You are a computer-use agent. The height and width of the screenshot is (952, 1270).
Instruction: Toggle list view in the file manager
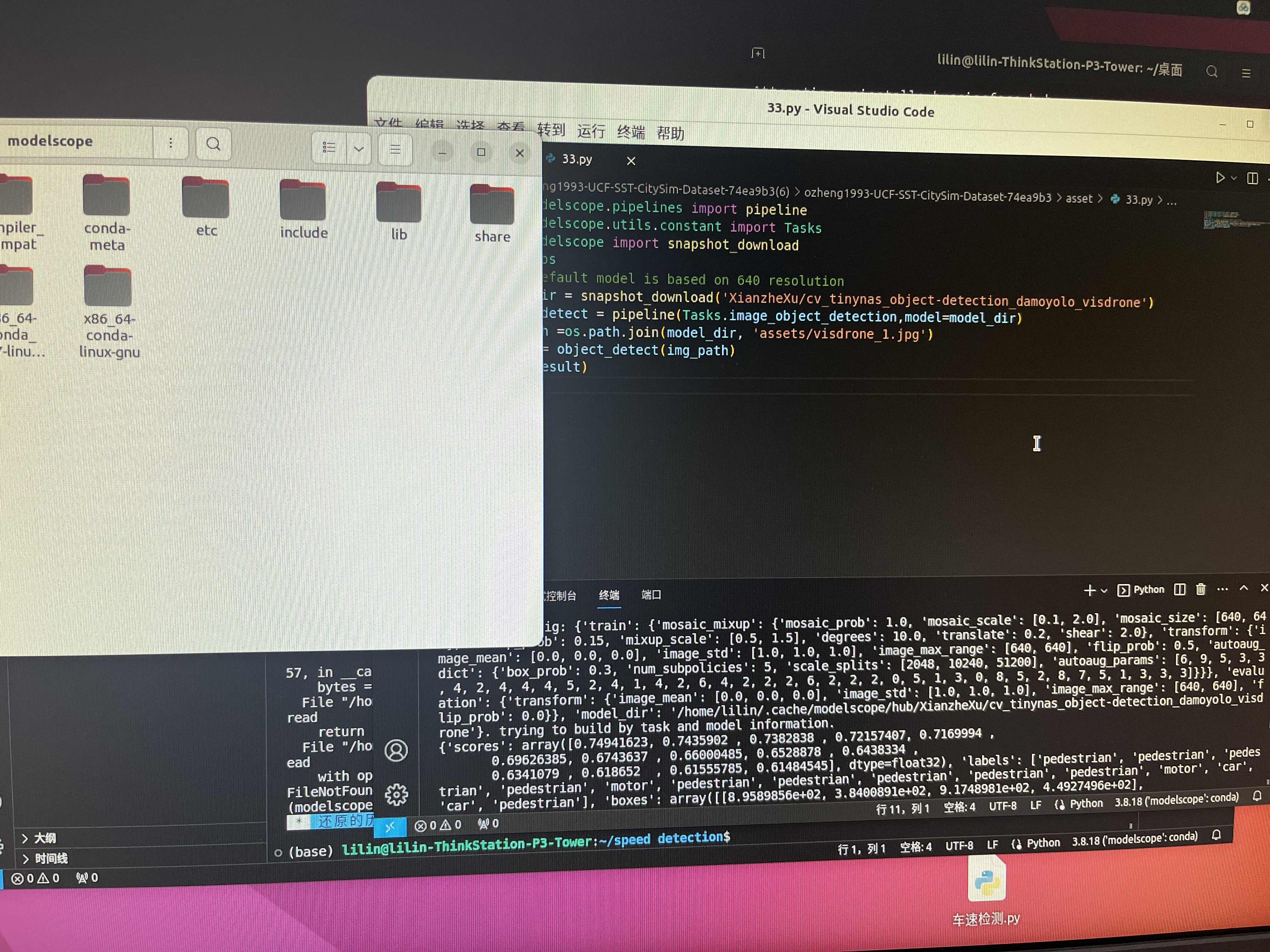pyautogui.click(x=329, y=148)
